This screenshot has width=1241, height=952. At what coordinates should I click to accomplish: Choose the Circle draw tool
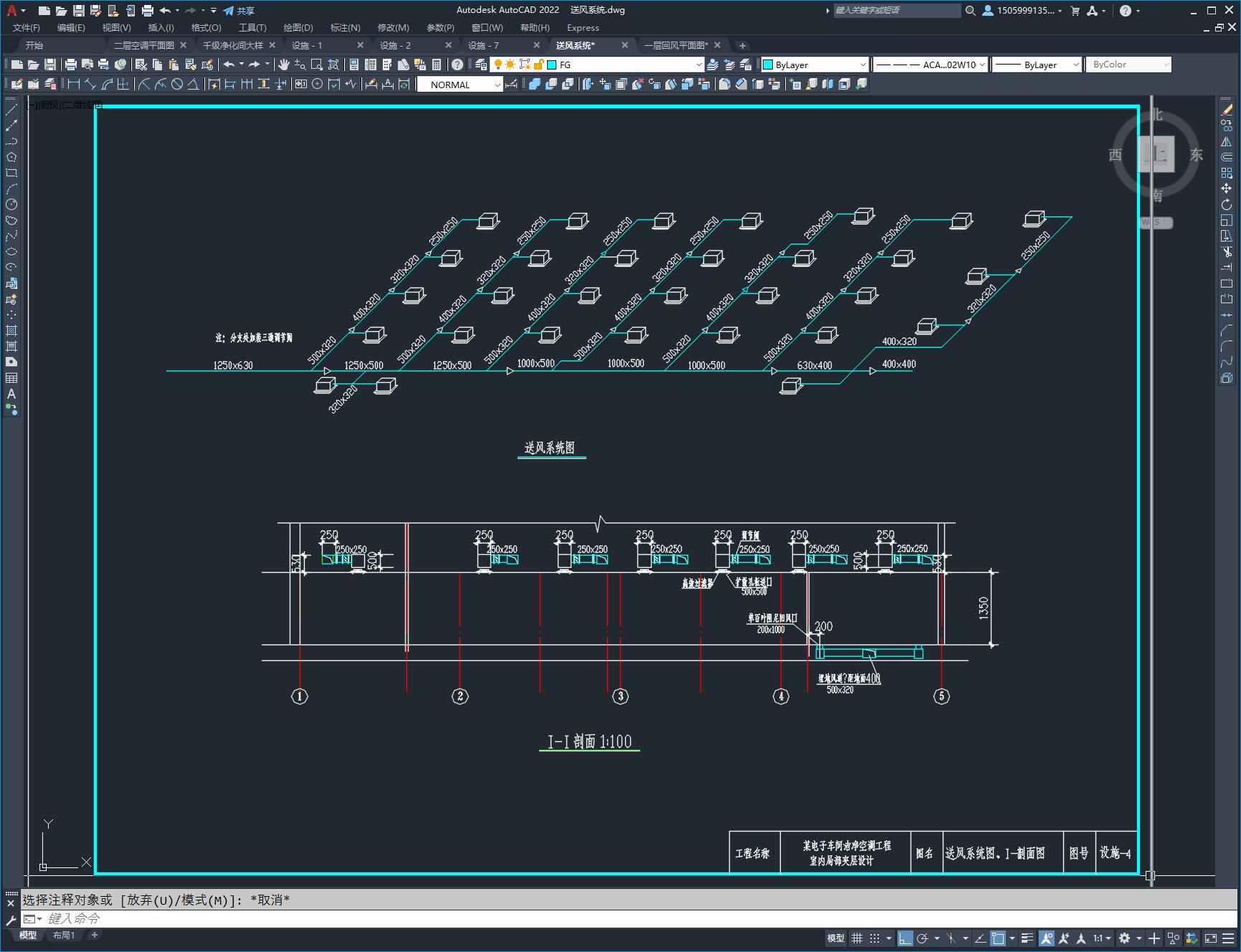(x=11, y=204)
